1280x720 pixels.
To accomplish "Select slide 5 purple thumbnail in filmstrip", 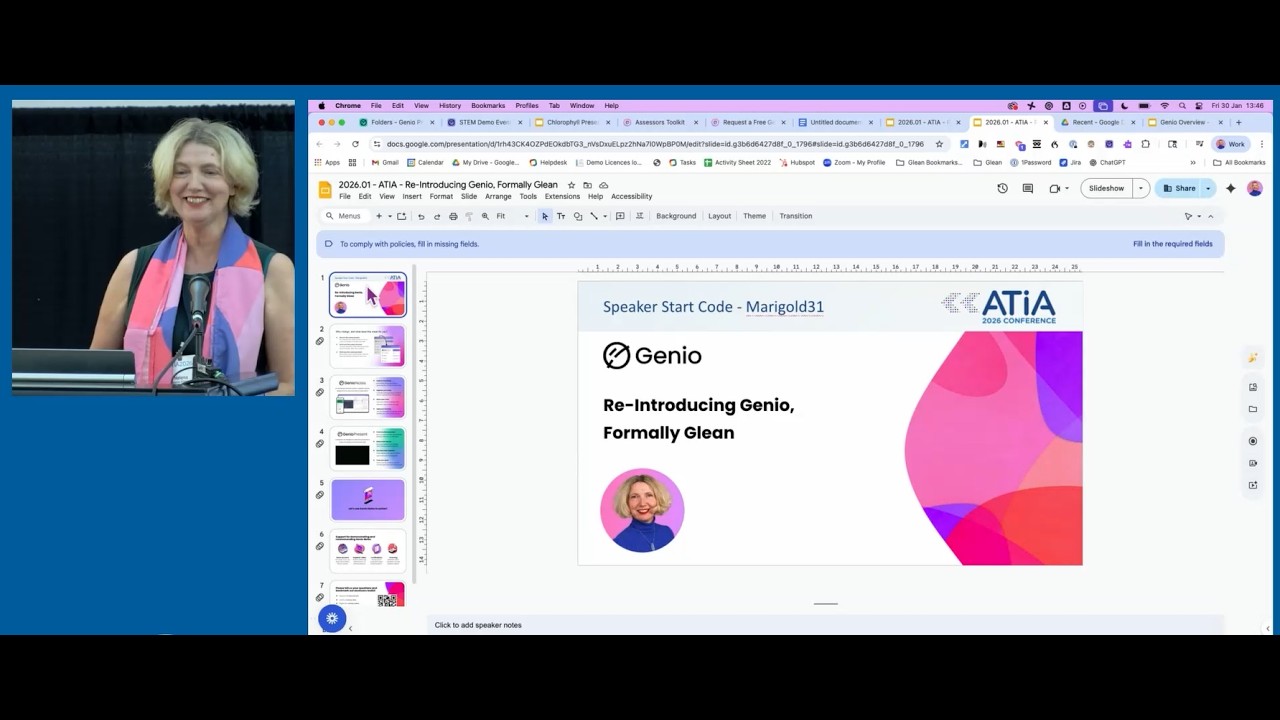I will click(368, 500).
